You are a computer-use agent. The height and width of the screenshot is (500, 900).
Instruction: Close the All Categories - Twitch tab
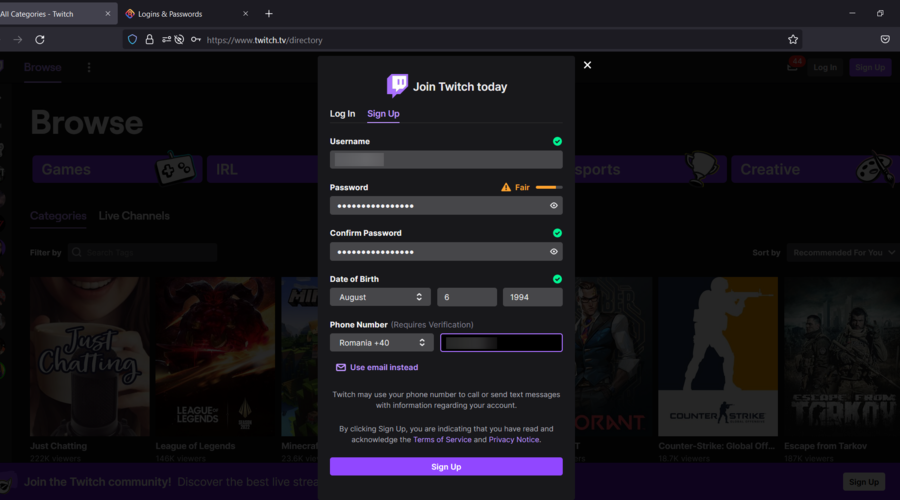click(x=107, y=14)
